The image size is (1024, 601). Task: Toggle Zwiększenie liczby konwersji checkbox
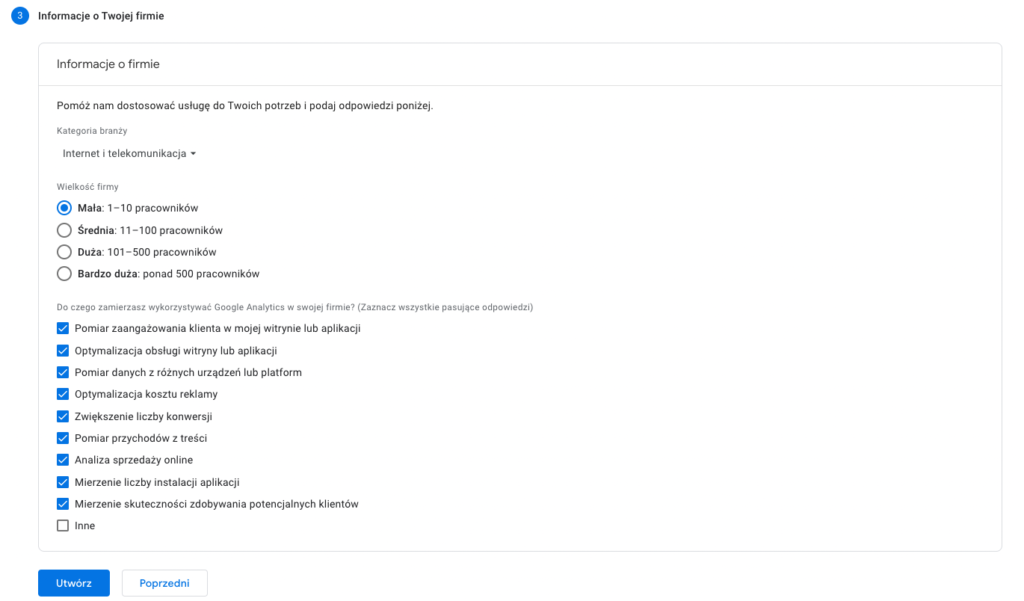click(x=63, y=416)
